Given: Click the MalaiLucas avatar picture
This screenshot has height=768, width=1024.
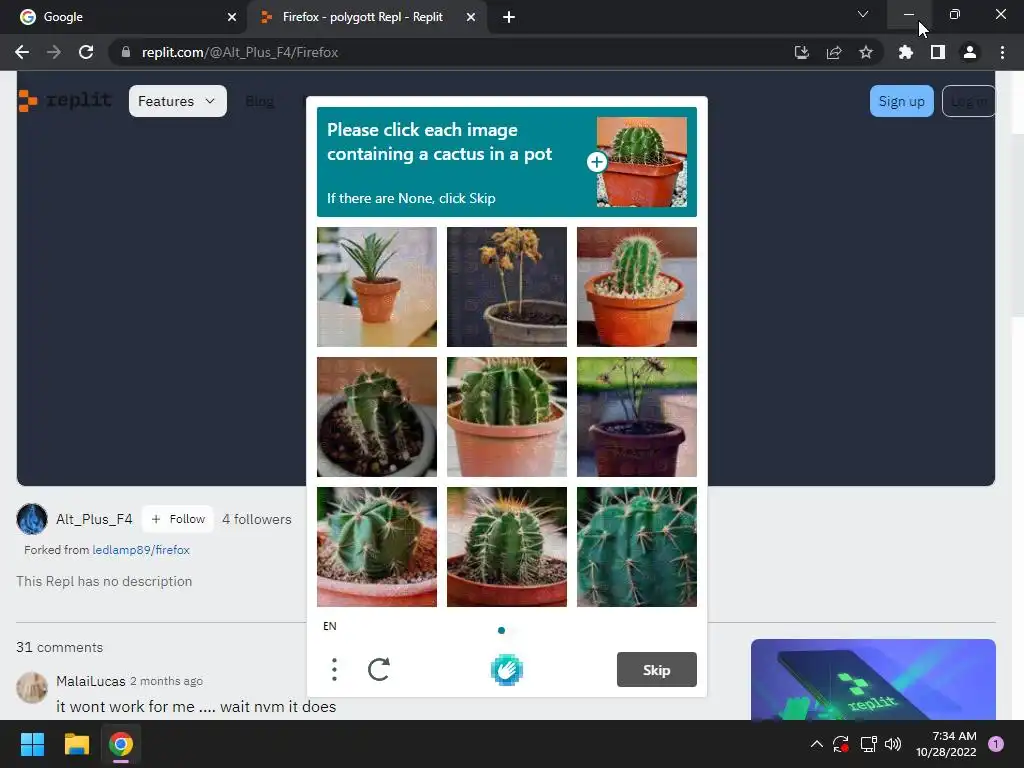Looking at the screenshot, I should (x=31, y=688).
